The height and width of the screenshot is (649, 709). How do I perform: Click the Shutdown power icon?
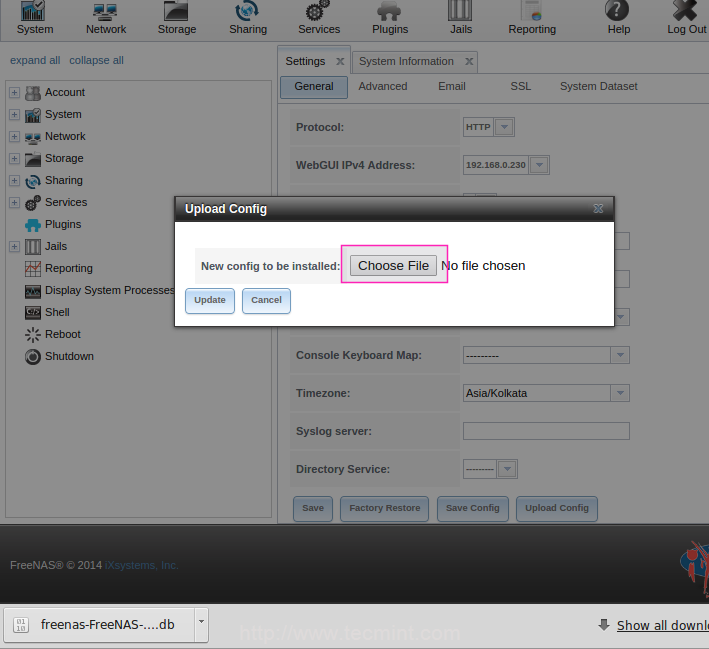click(x=33, y=357)
